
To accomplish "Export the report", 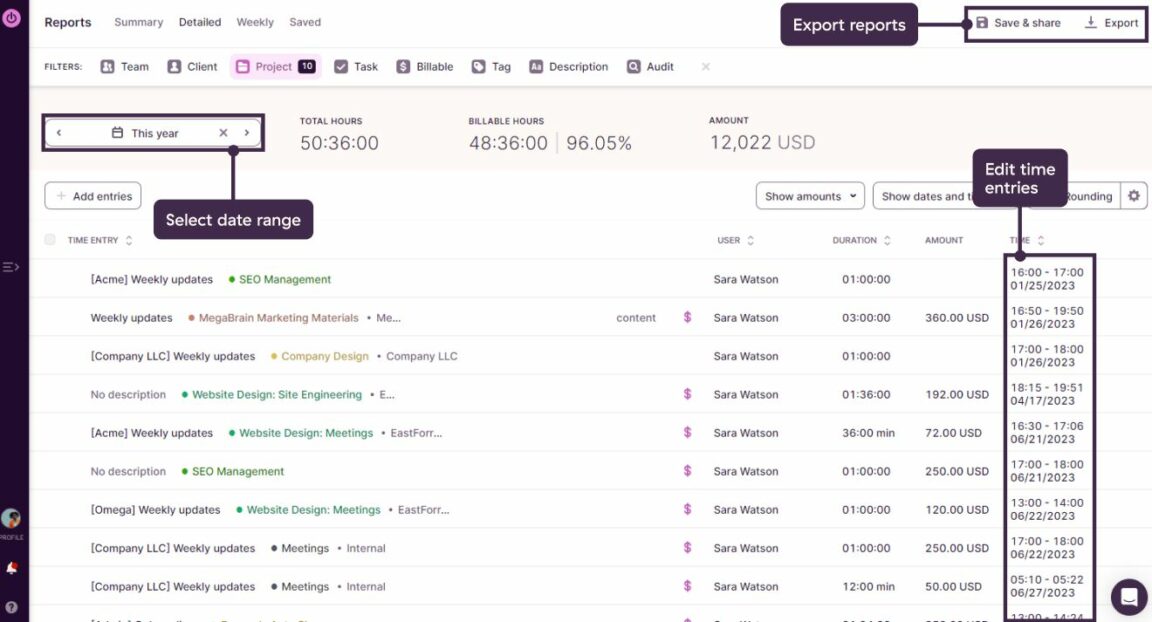I will (x=1113, y=22).
